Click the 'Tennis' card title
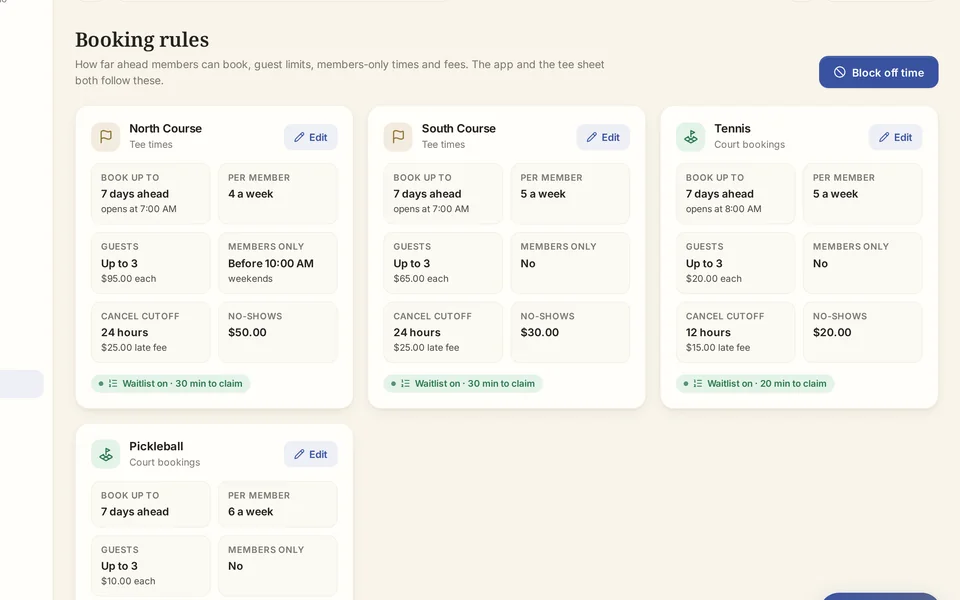 [x=732, y=129]
